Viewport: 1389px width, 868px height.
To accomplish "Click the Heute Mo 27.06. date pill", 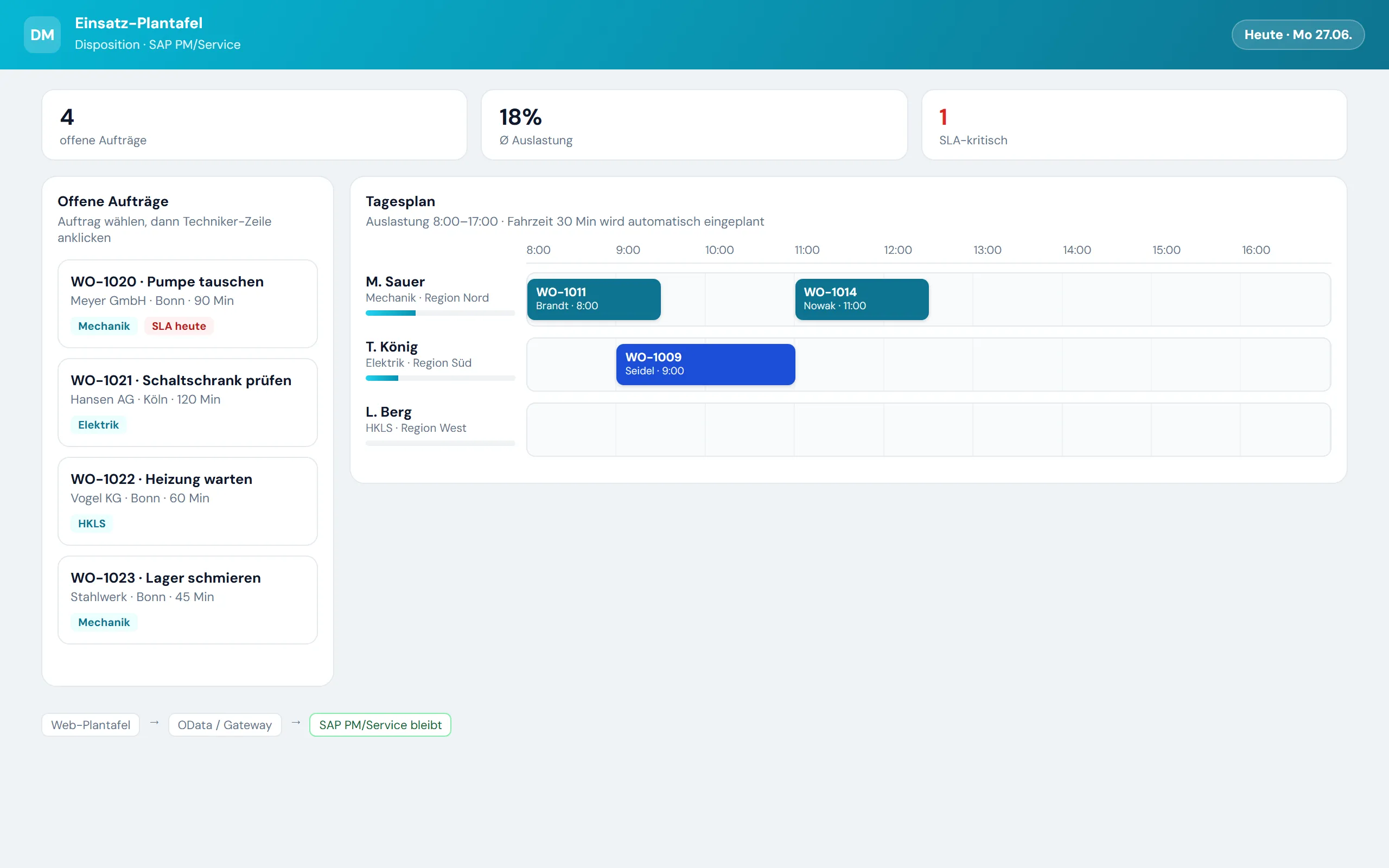I will (x=1298, y=34).
